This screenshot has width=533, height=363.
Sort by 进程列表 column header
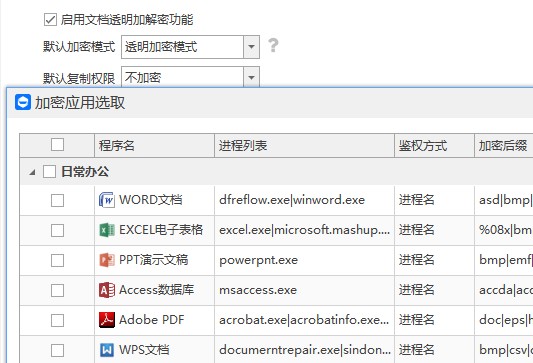[x=305, y=145]
